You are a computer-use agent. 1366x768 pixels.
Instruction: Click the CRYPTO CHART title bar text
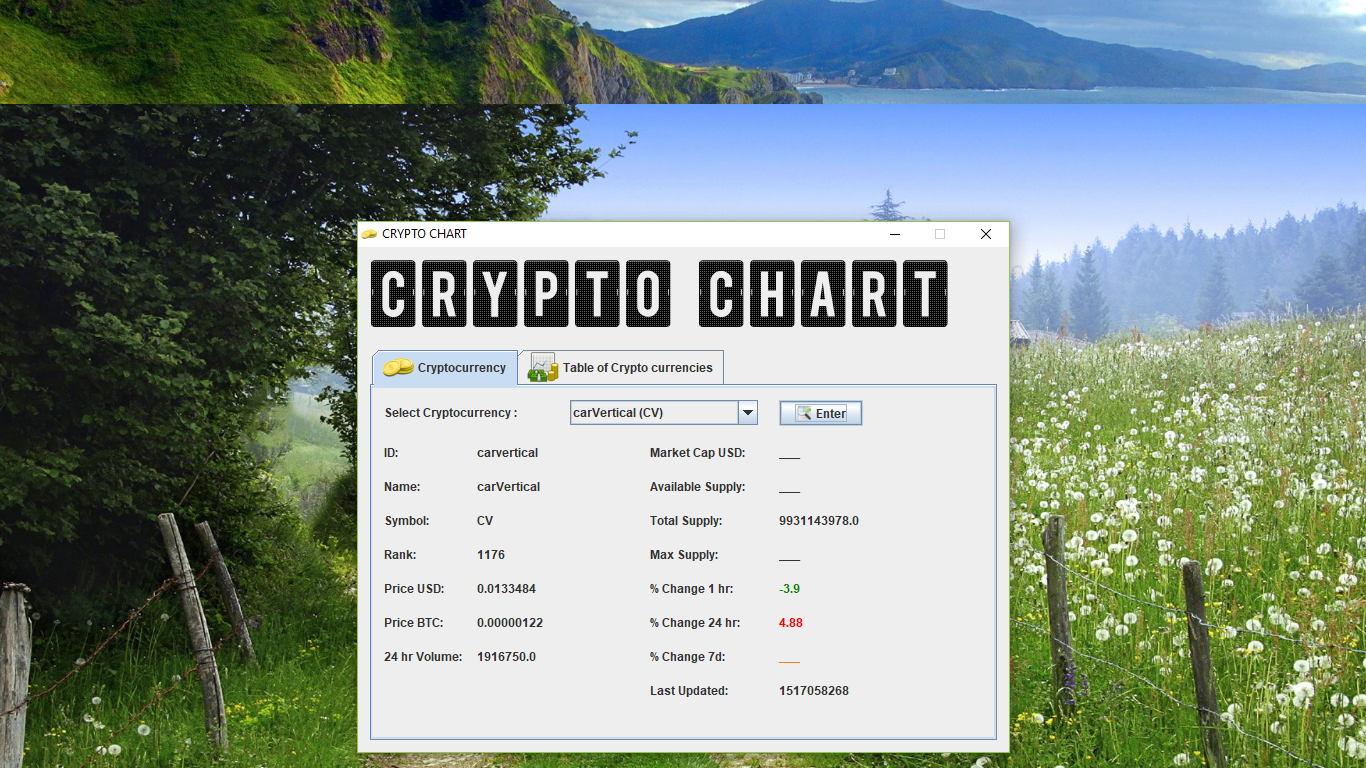point(423,233)
